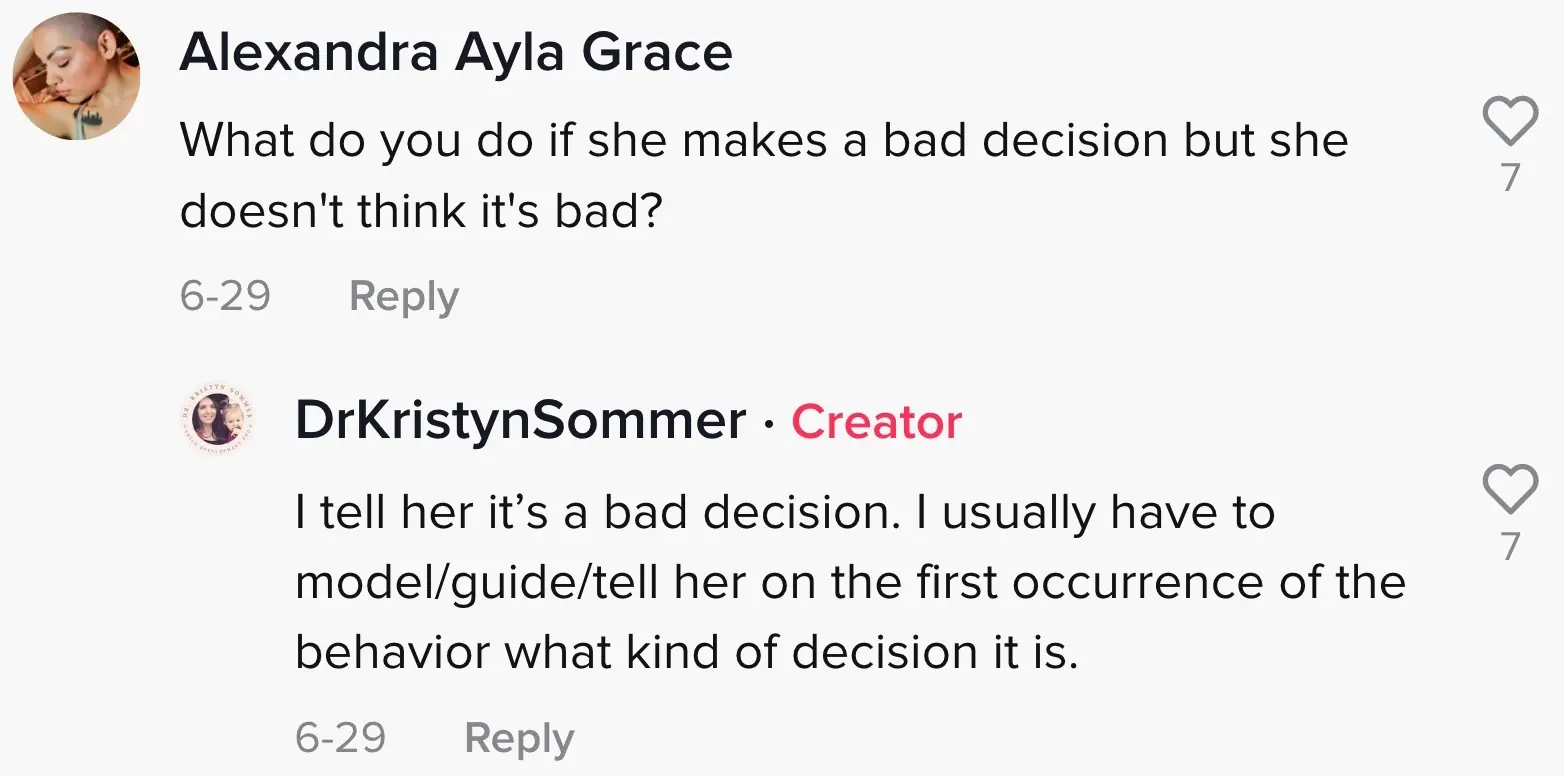The height and width of the screenshot is (776, 1564).
Task: Go to the DrKristynSommer username link
Action: [x=520, y=421]
